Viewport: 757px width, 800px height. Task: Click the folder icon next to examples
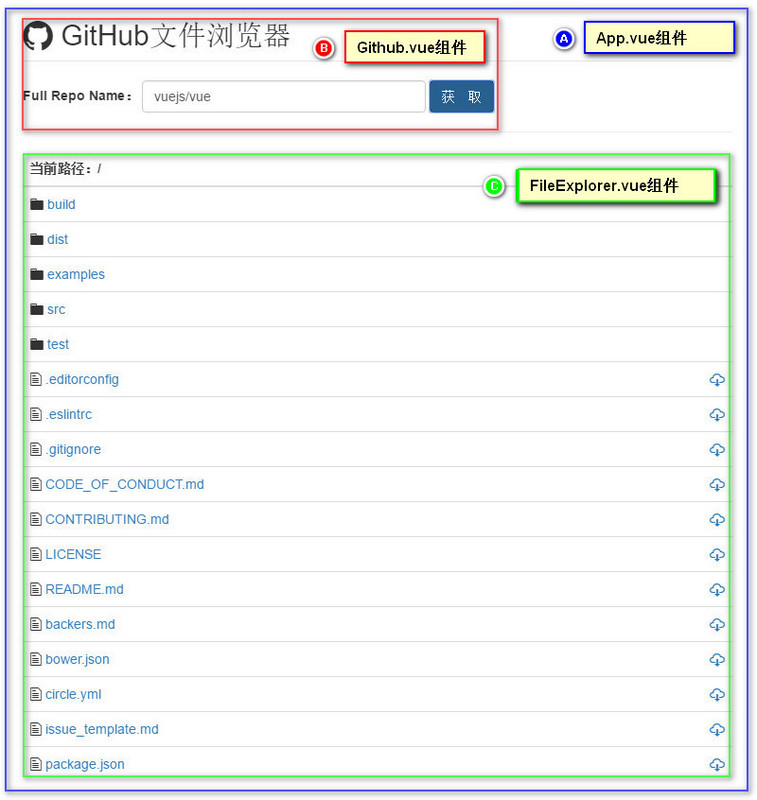37,274
